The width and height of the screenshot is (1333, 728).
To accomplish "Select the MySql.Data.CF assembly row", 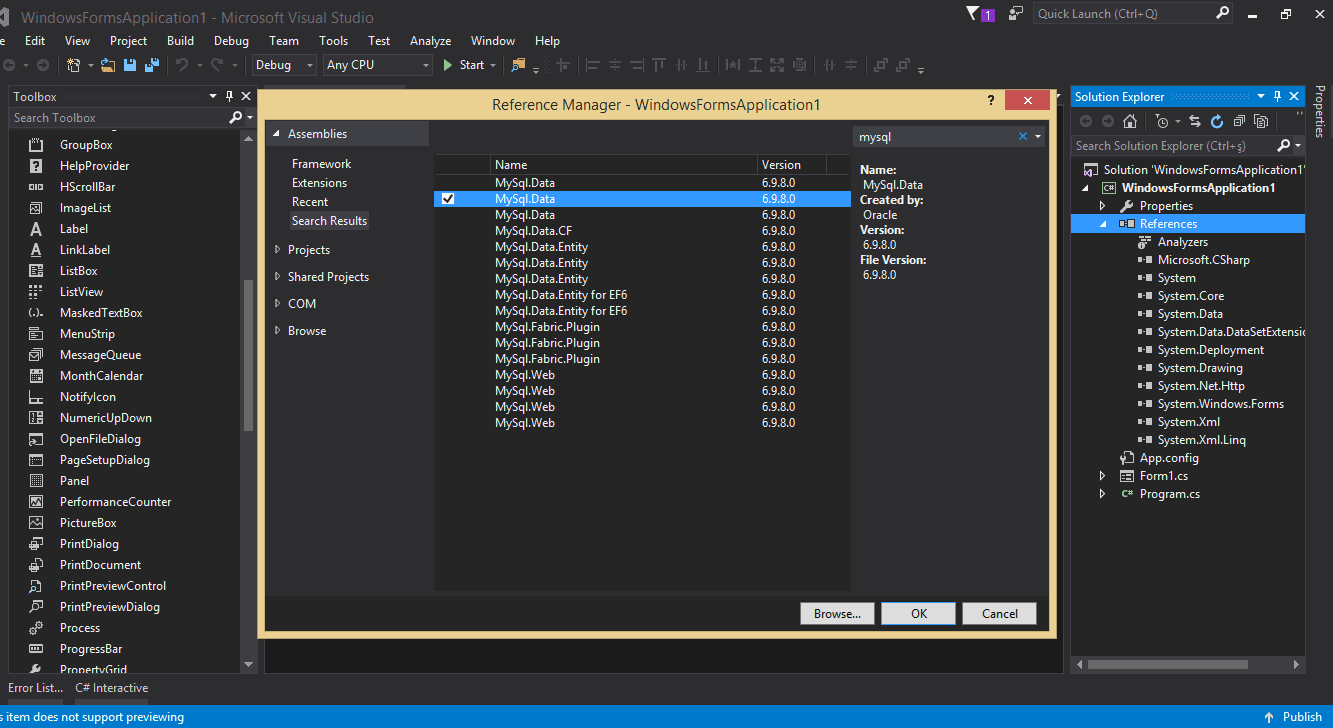I will 642,231.
